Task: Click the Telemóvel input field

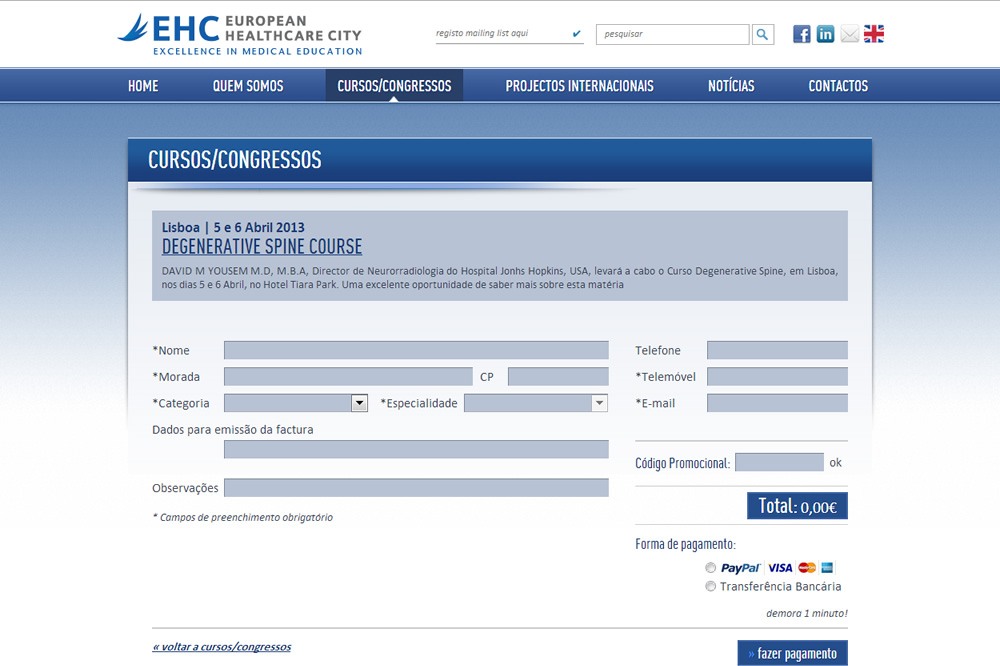Action: point(777,376)
